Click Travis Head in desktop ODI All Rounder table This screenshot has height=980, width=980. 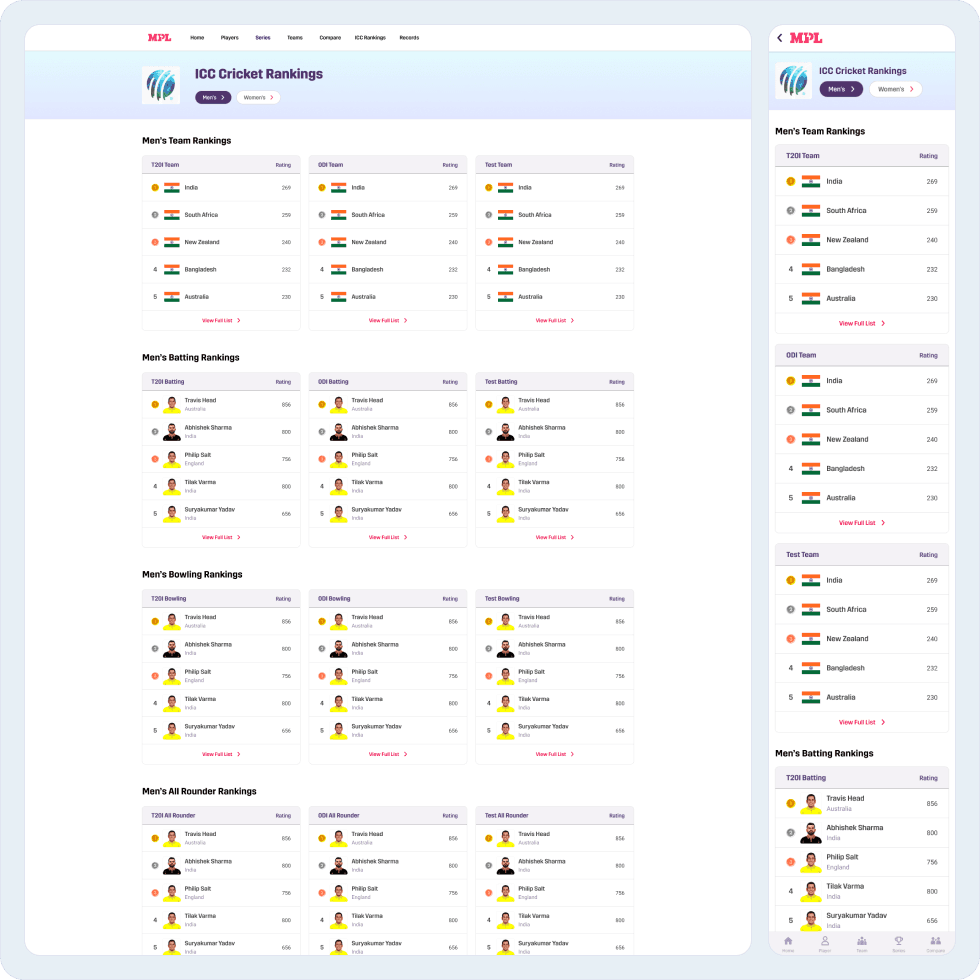[x=367, y=834]
